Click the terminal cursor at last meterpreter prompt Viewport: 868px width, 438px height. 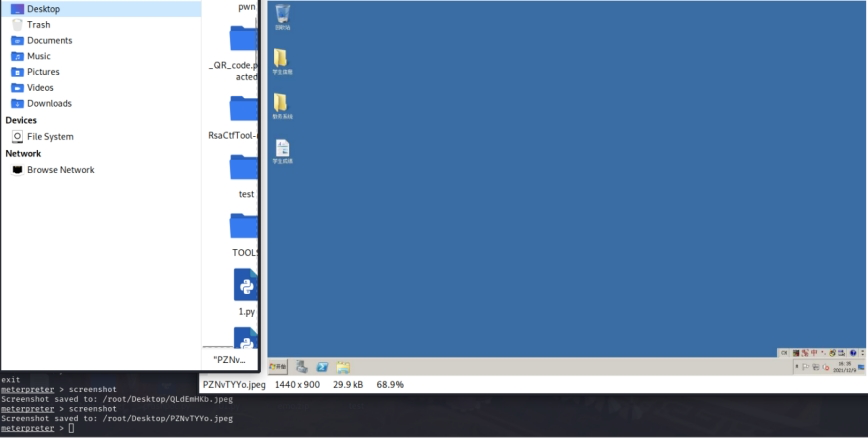(x=71, y=428)
